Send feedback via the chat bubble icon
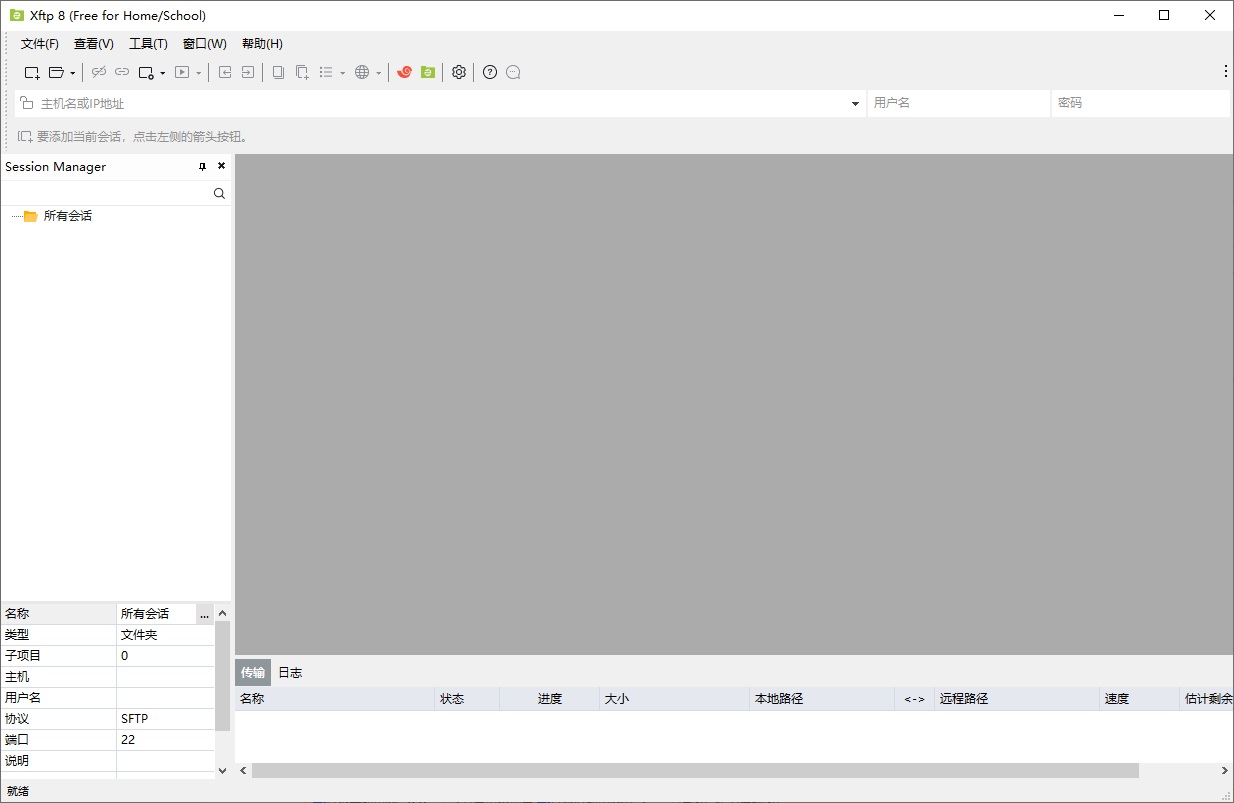 tap(513, 72)
